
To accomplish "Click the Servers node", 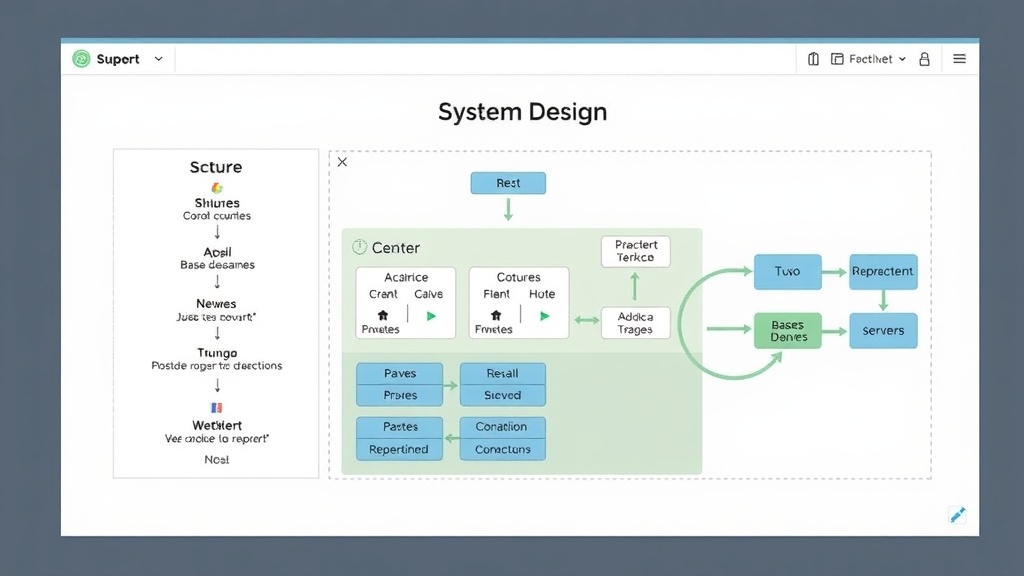I will pos(882,331).
